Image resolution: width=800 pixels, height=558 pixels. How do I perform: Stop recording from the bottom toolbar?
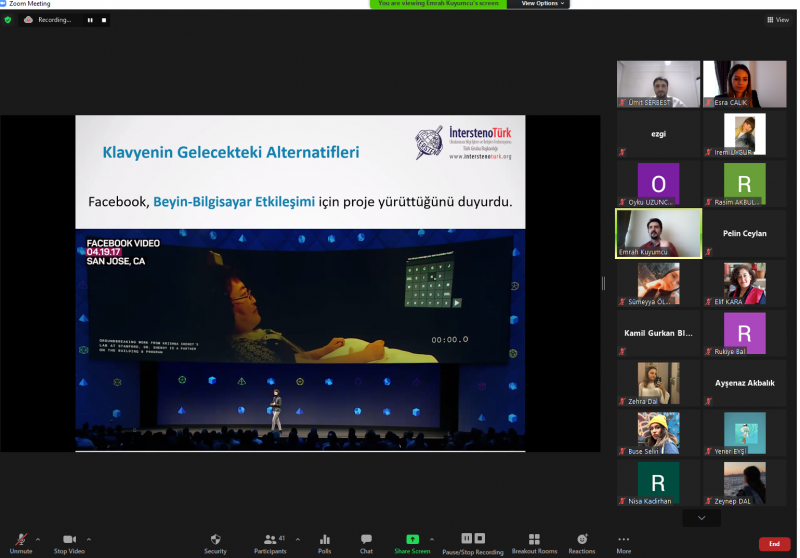pyautogui.click(x=480, y=538)
